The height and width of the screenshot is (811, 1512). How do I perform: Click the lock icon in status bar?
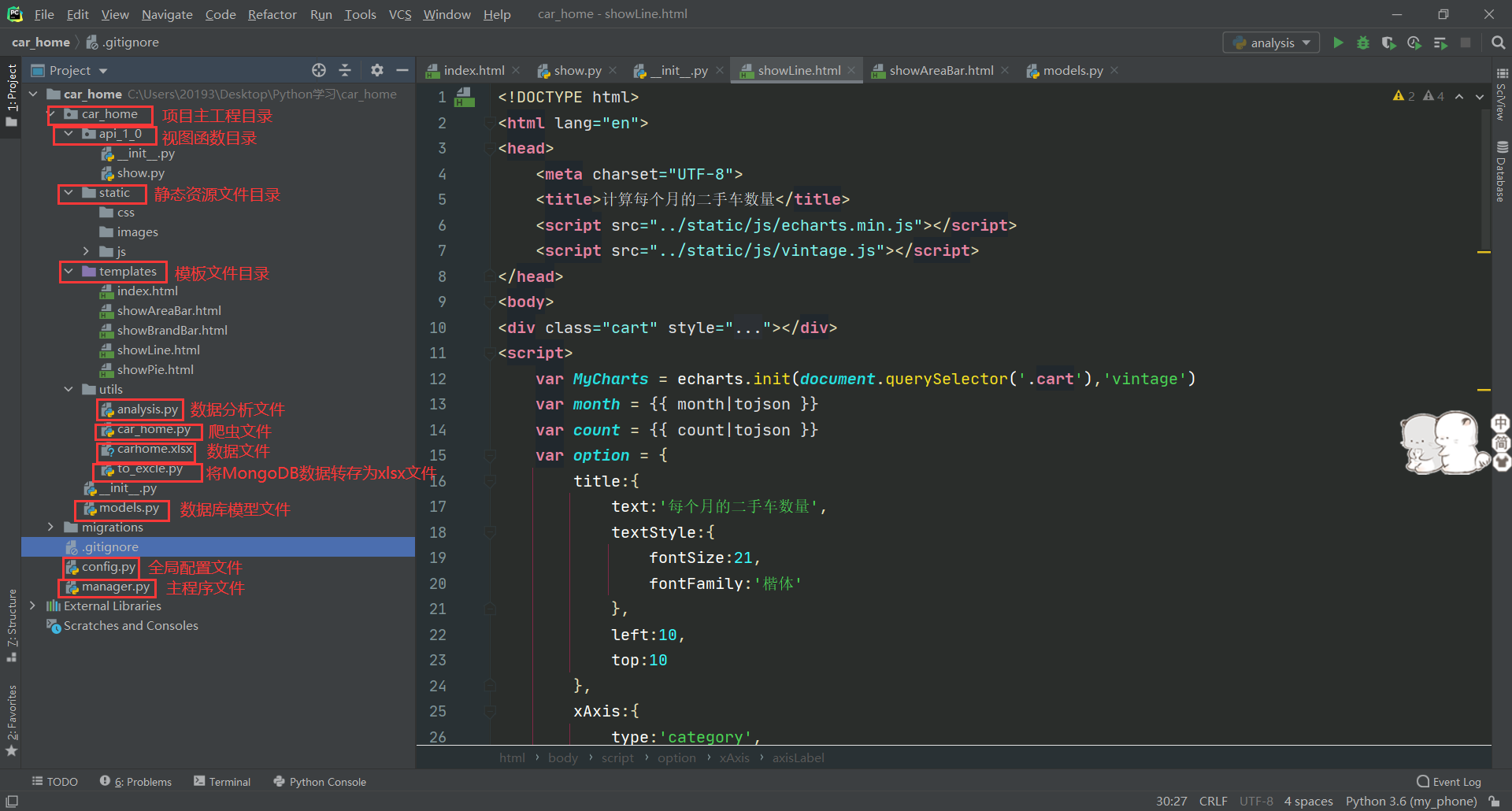pos(1494,801)
